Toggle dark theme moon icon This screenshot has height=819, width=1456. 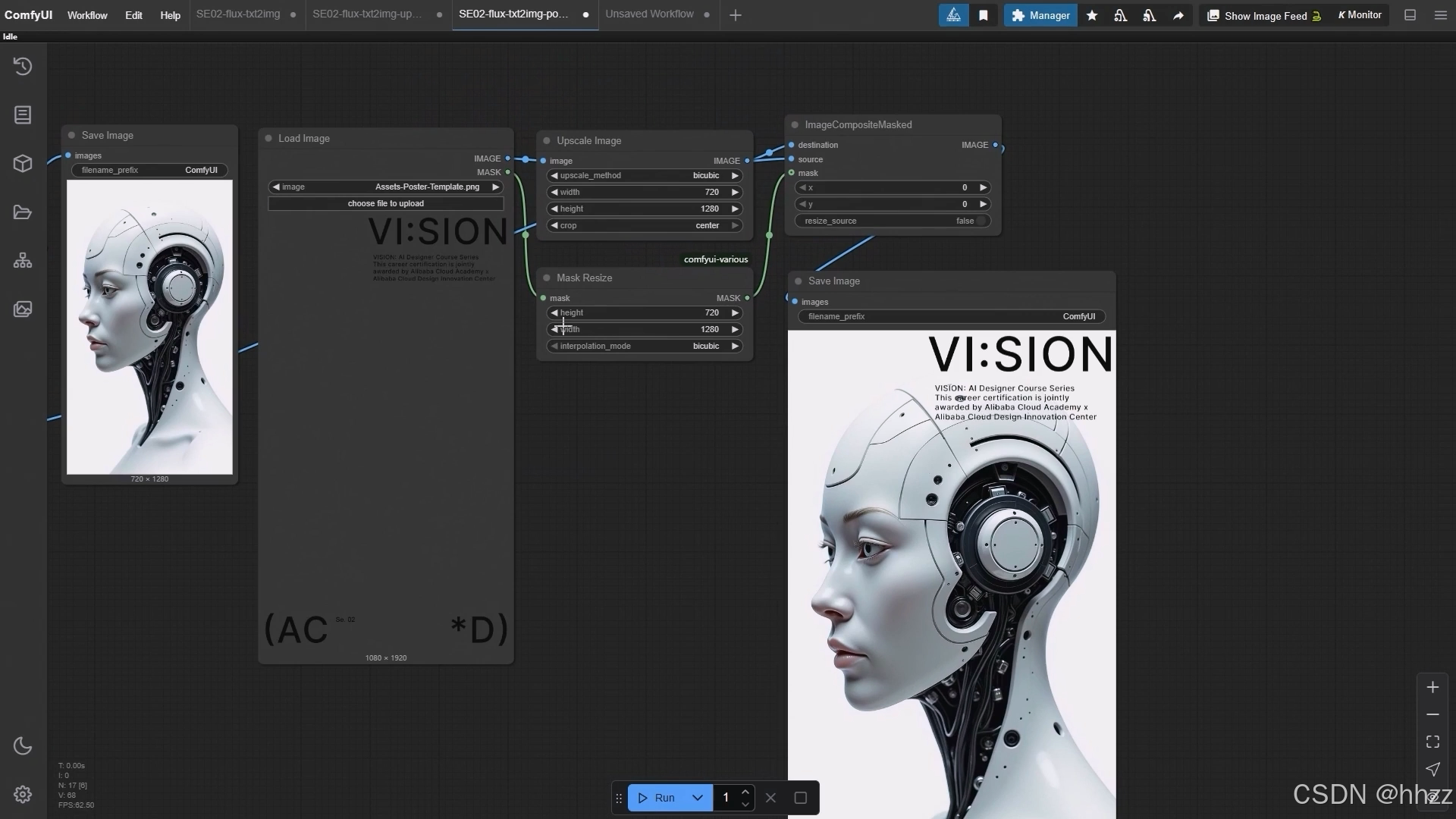coord(23,746)
